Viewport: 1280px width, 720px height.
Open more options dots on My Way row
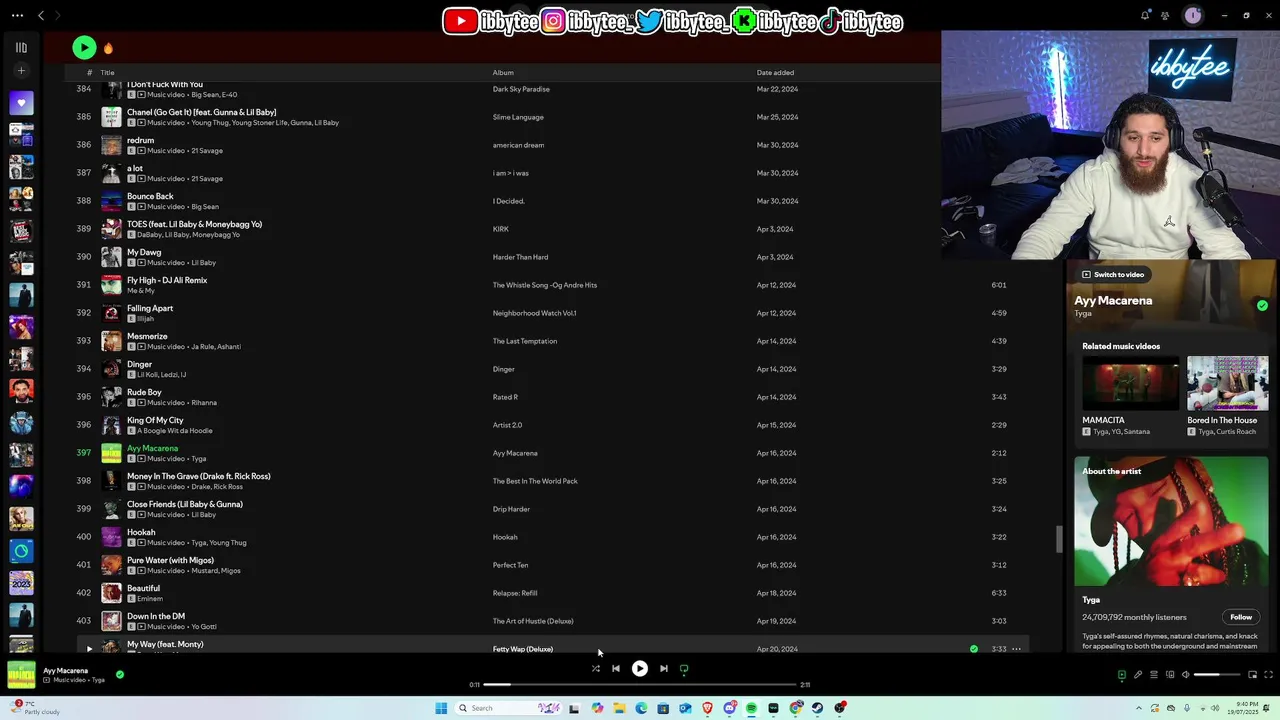[1016, 649]
